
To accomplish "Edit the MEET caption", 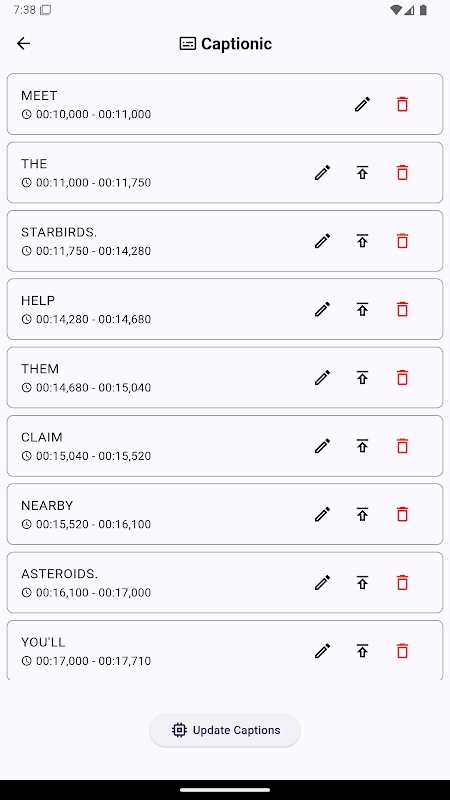I will 362,105.
